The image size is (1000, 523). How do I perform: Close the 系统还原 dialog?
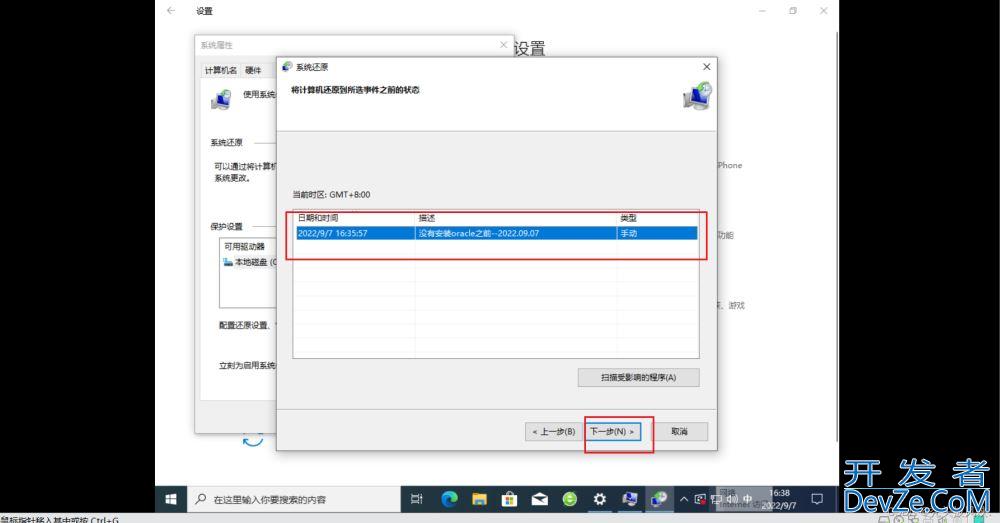click(706, 67)
